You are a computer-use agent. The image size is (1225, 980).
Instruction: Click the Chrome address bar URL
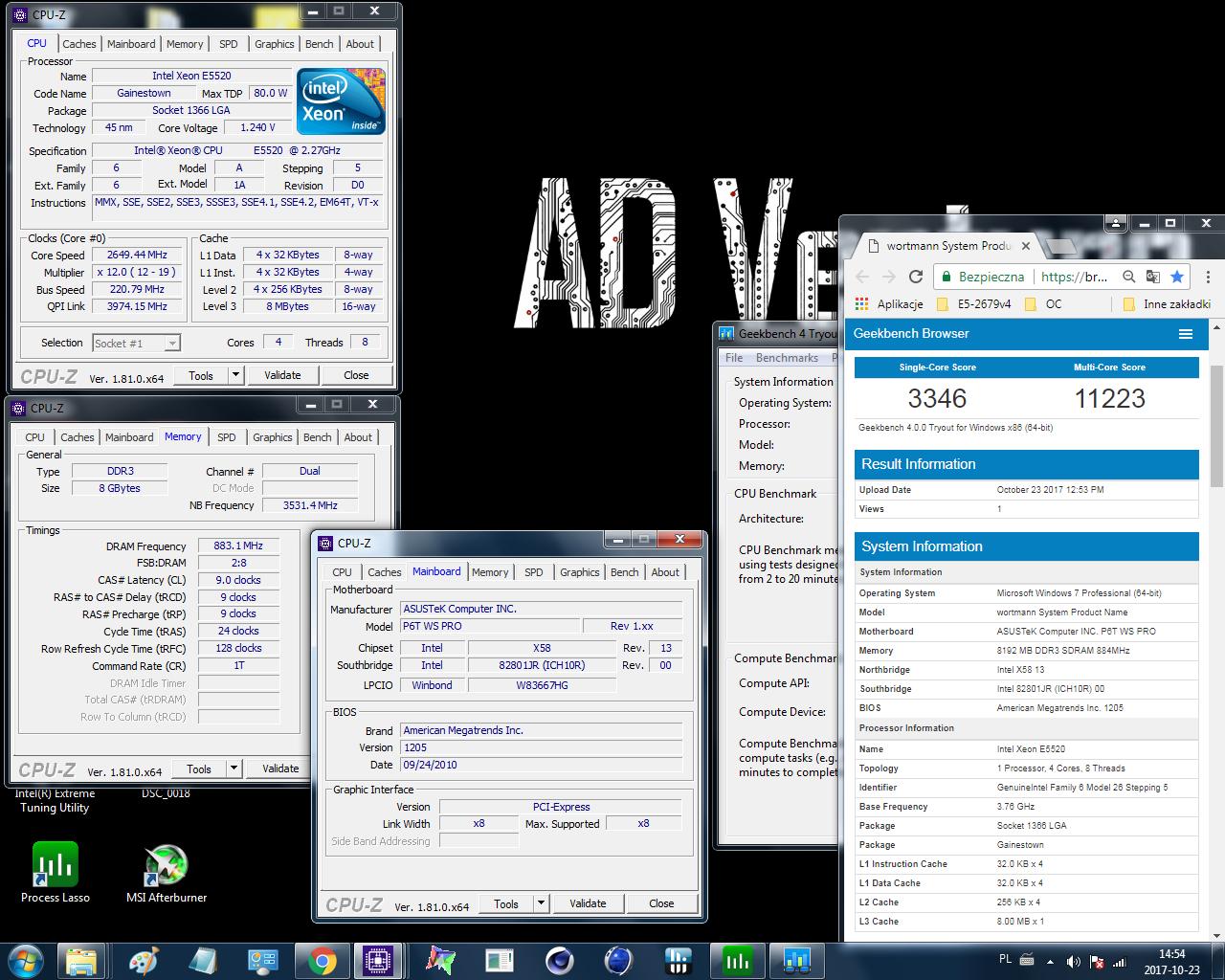tap(1074, 277)
